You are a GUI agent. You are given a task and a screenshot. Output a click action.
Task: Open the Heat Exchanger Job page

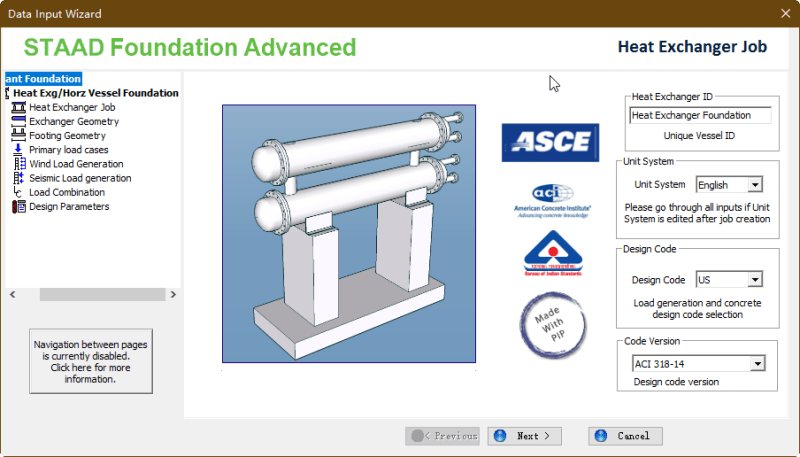pos(72,107)
